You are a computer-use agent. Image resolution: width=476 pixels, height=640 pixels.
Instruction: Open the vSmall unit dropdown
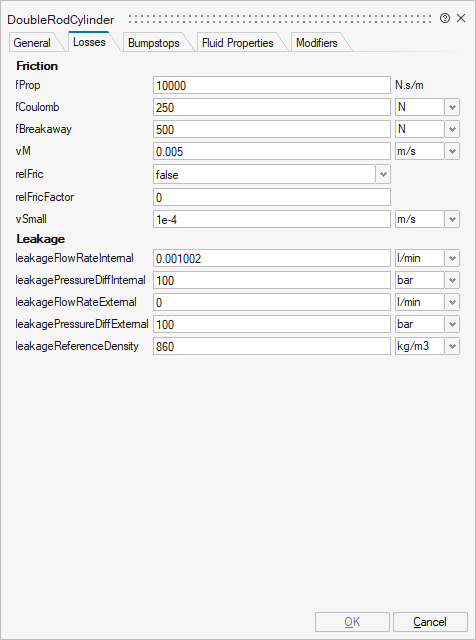coord(452,219)
